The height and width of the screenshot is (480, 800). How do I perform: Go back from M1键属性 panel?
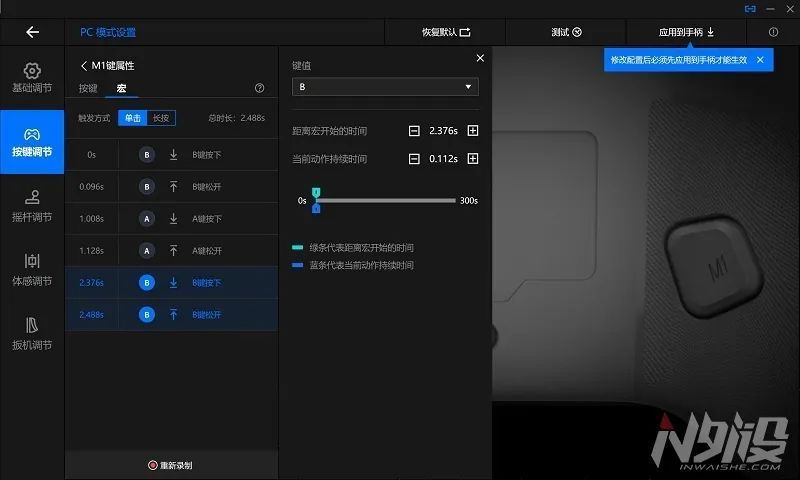pos(84,66)
